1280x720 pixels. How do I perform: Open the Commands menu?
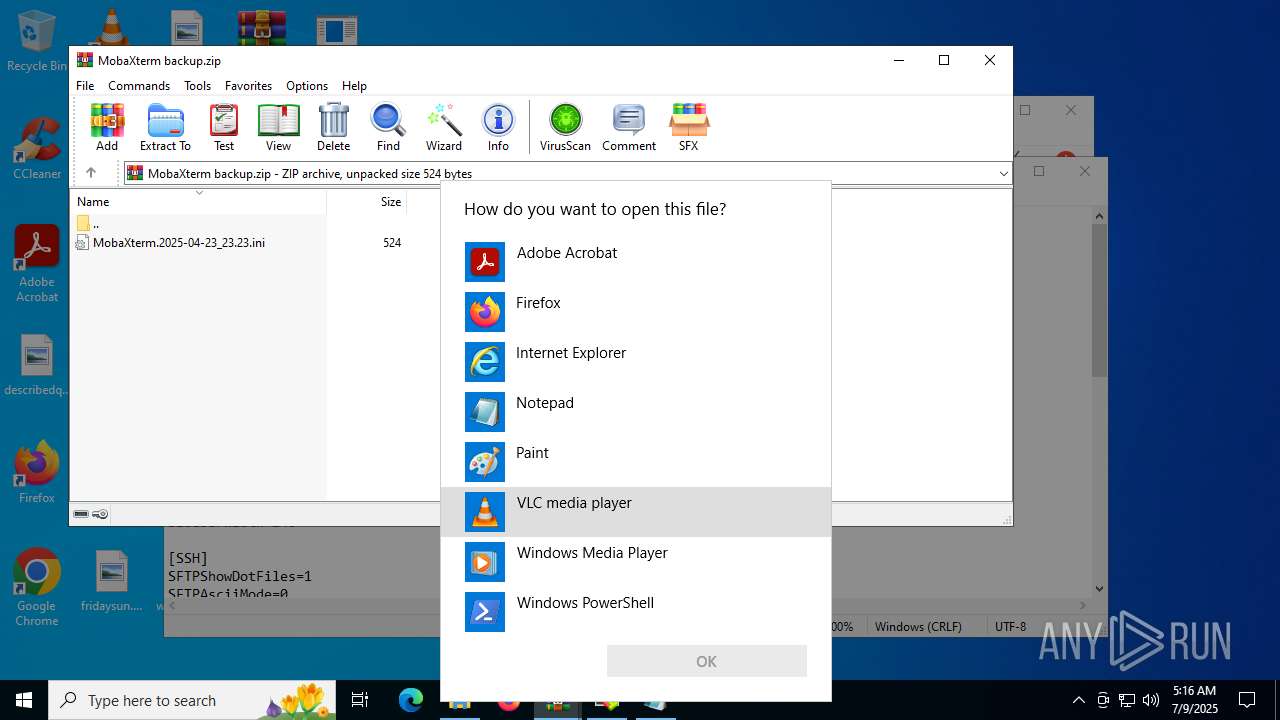click(x=139, y=86)
